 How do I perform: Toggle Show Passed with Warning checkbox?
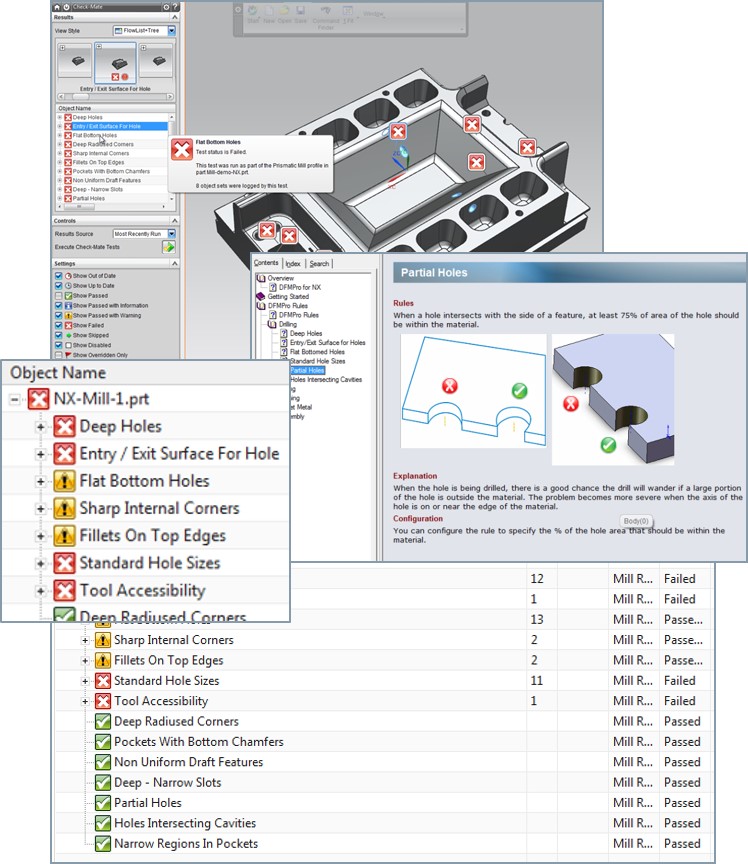[58, 315]
